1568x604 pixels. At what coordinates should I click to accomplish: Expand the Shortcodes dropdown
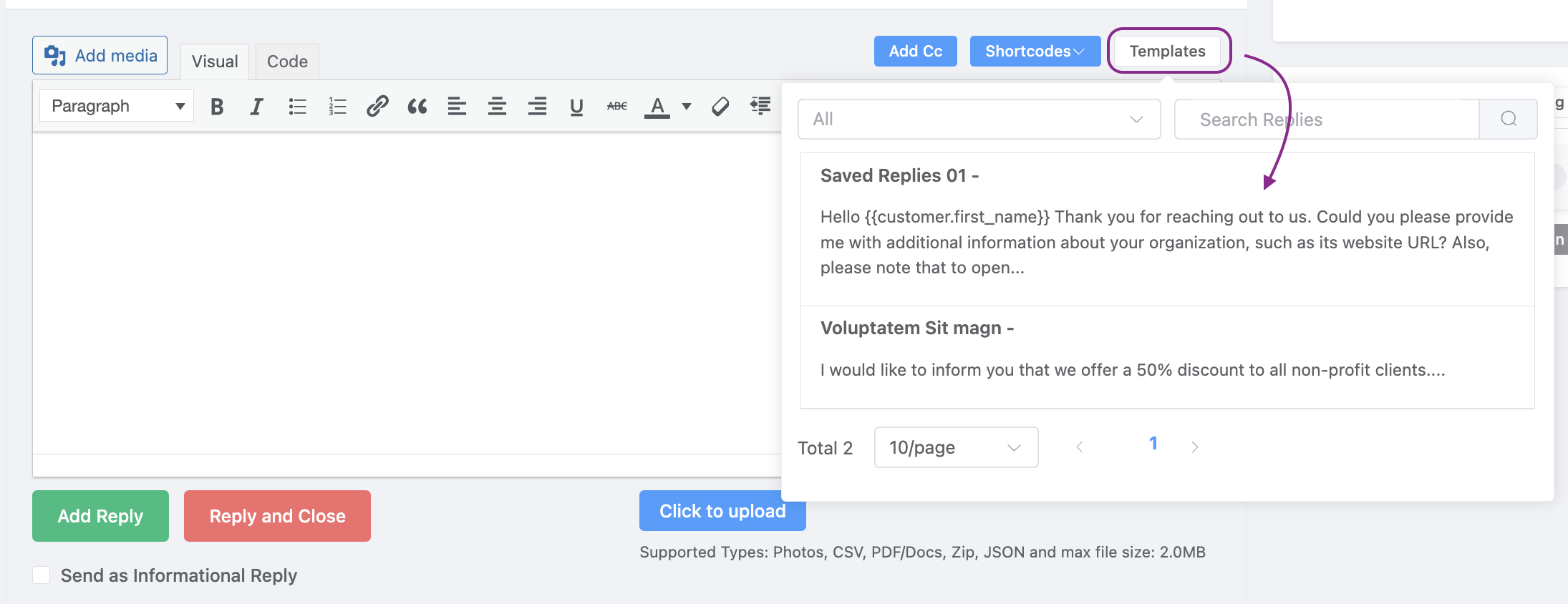pyautogui.click(x=1035, y=52)
